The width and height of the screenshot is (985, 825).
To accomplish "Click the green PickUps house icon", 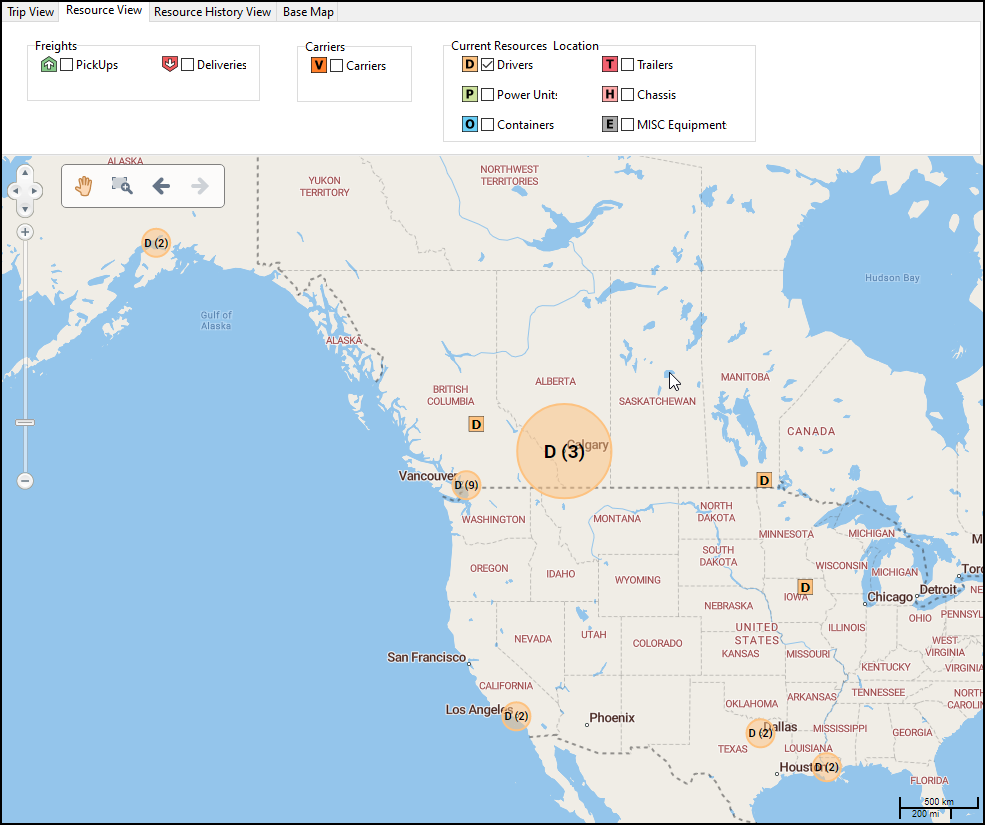I will tap(48, 63).
